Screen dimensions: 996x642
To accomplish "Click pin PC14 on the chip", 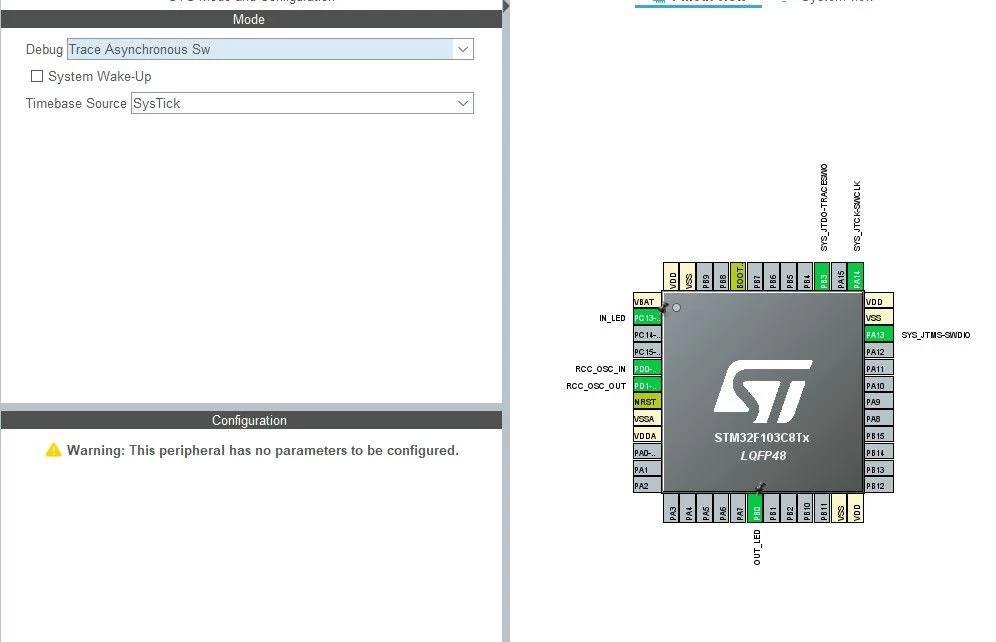I will (x=647, y=334).
